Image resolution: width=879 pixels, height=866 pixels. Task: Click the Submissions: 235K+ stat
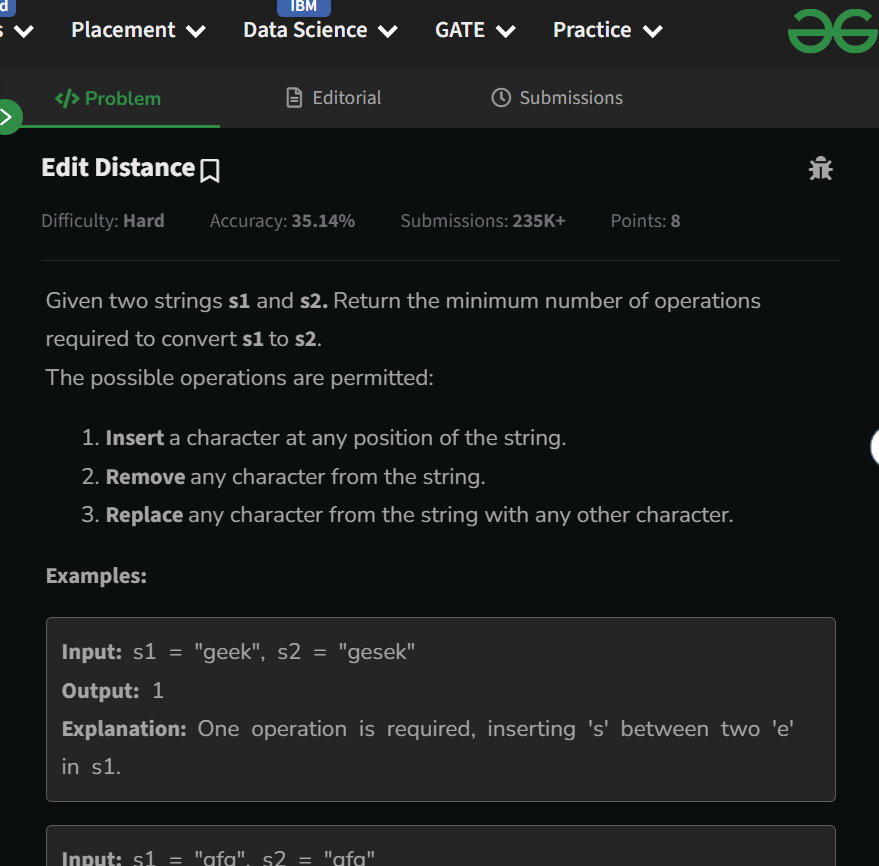tap(483, 221)
